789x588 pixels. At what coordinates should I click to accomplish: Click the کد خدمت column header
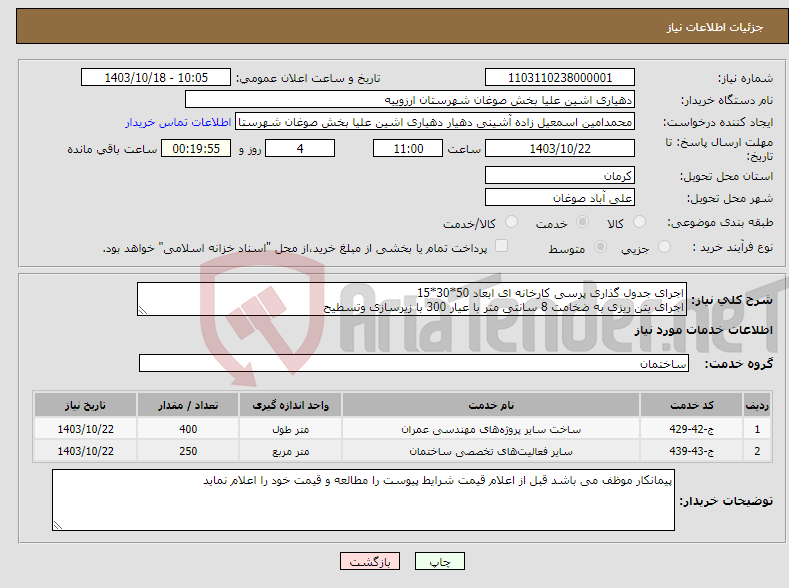[x=691, y=405]
